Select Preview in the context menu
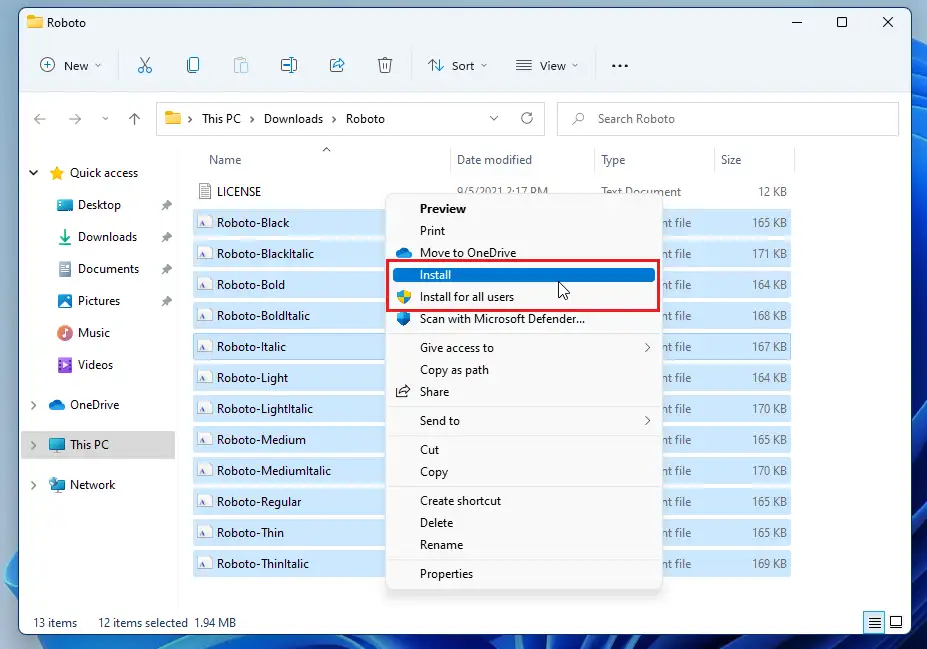The width and height of the screenshot is (927, 649). pyautogui.click(x=524, y=209)
